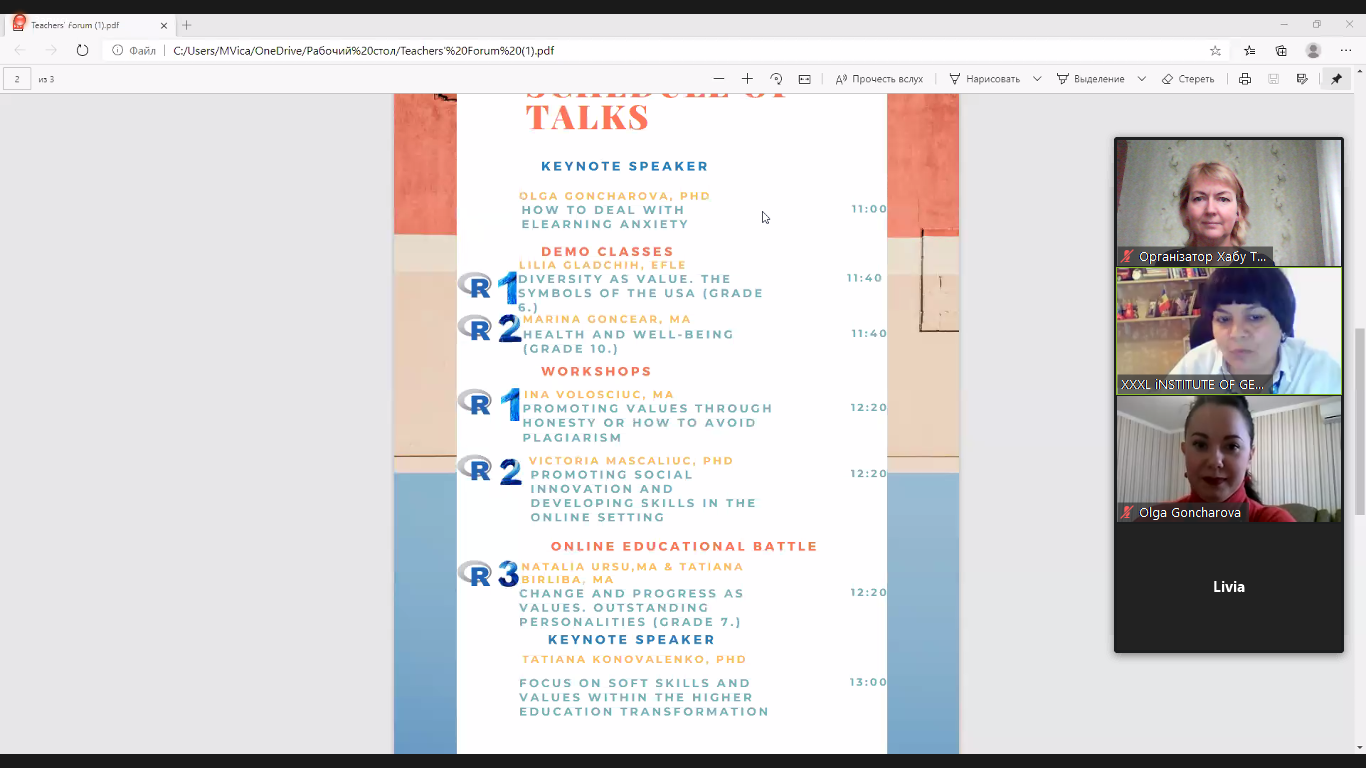Click the Прочесть вслух read aloud button

[879, 79]
